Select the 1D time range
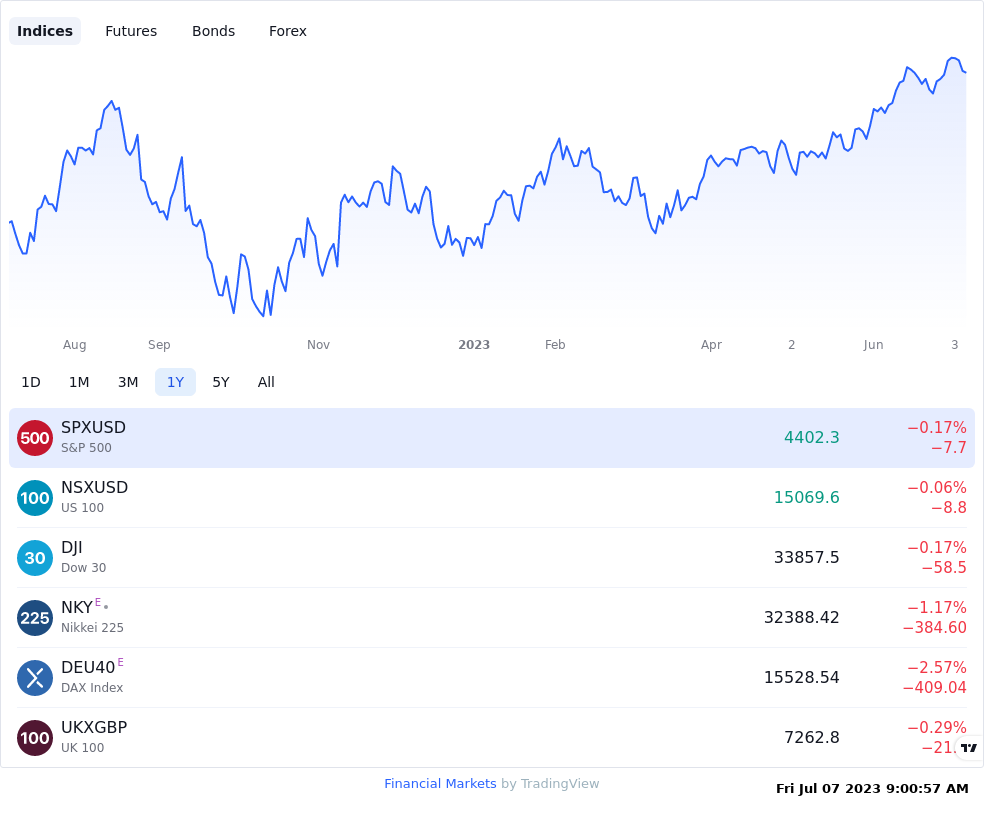984x820 pixels. coord(31,382)
